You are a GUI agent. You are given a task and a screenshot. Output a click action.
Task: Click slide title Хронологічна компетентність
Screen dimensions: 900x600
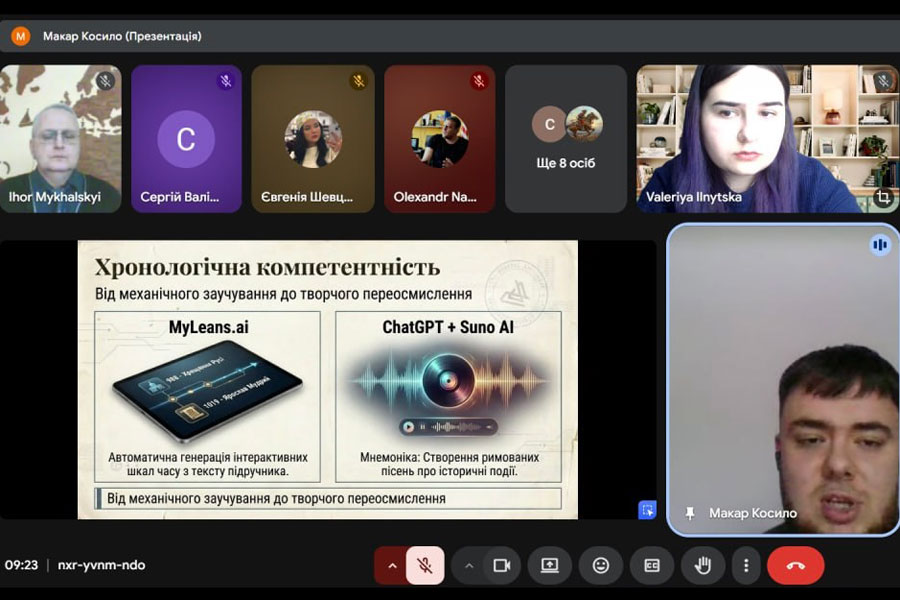coord(267,268)
